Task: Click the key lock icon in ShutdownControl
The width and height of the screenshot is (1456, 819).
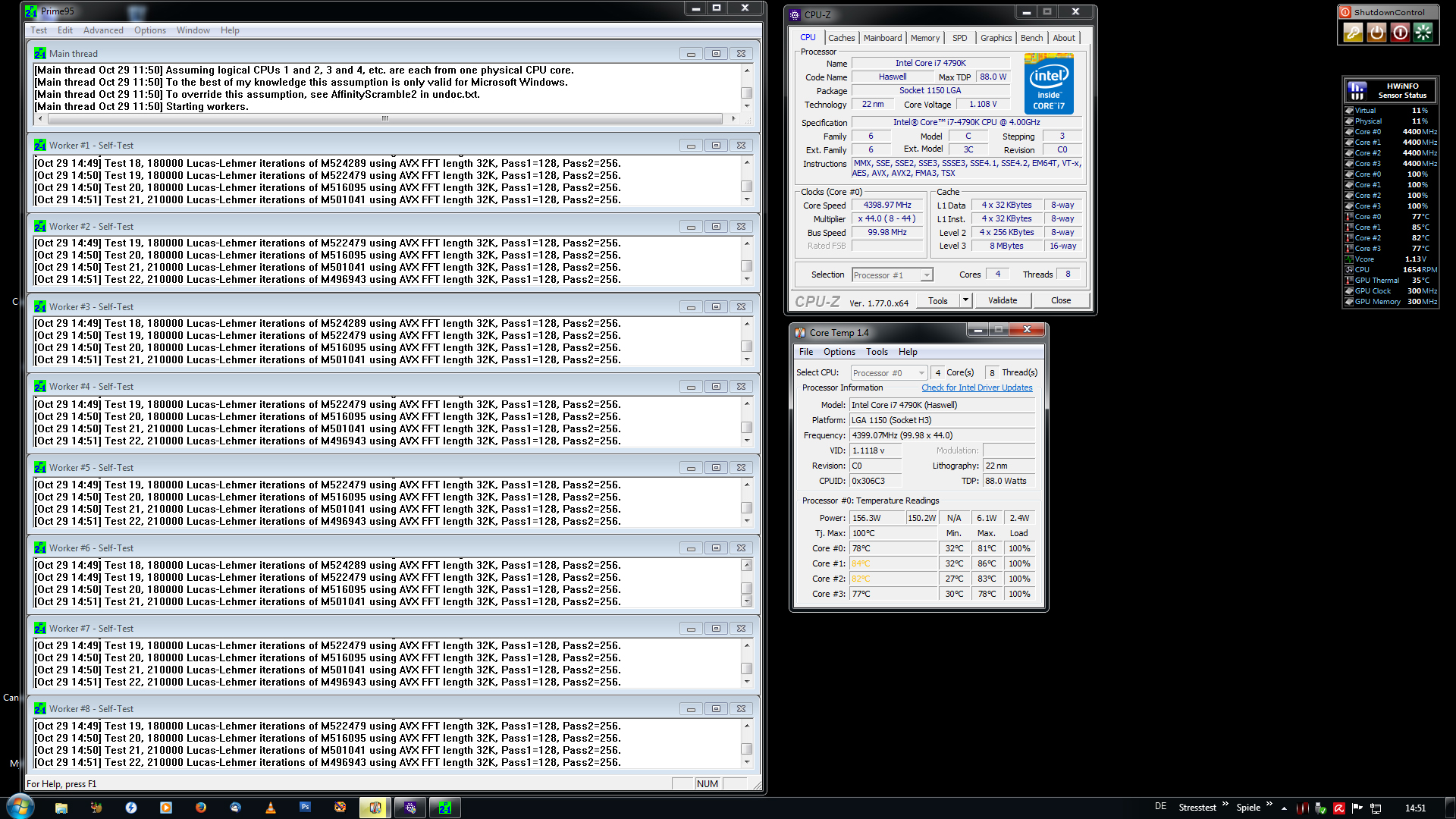Action: [1353, 33]
